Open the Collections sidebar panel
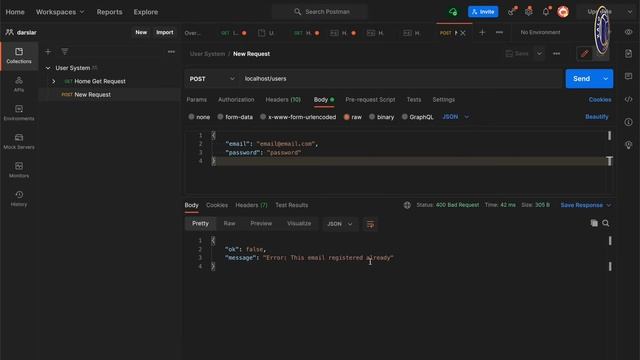The width and height of the screenshot is (640, 360). point(19,56)
